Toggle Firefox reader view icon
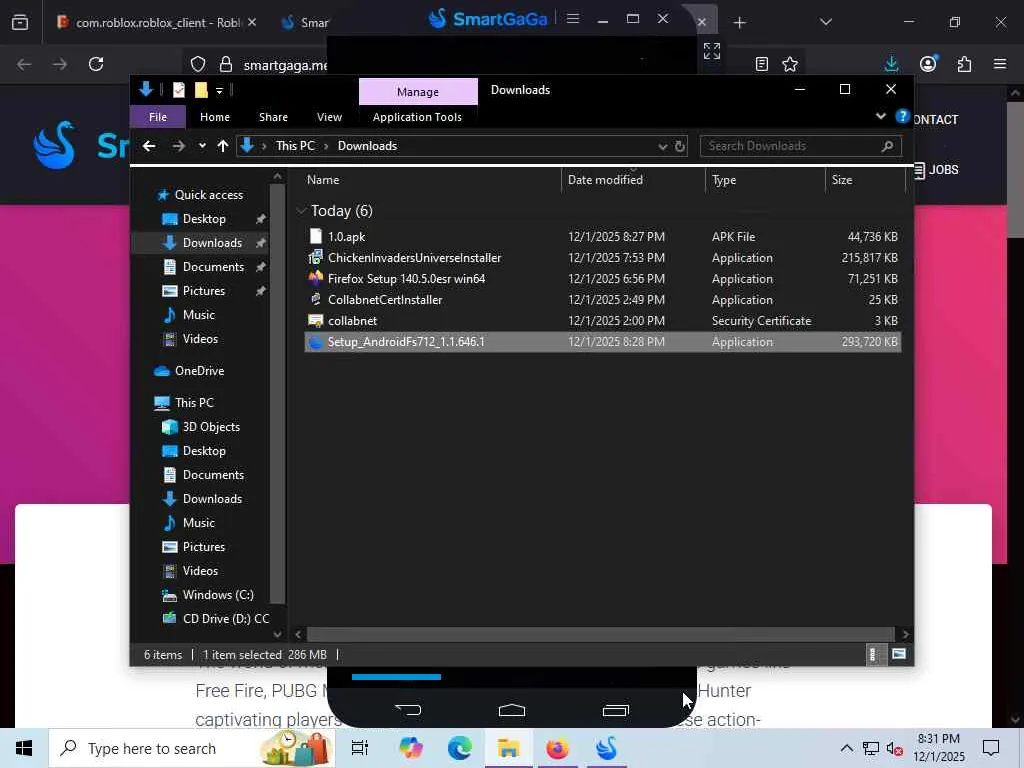This screenshot has height=768, width=1024. 761,64
